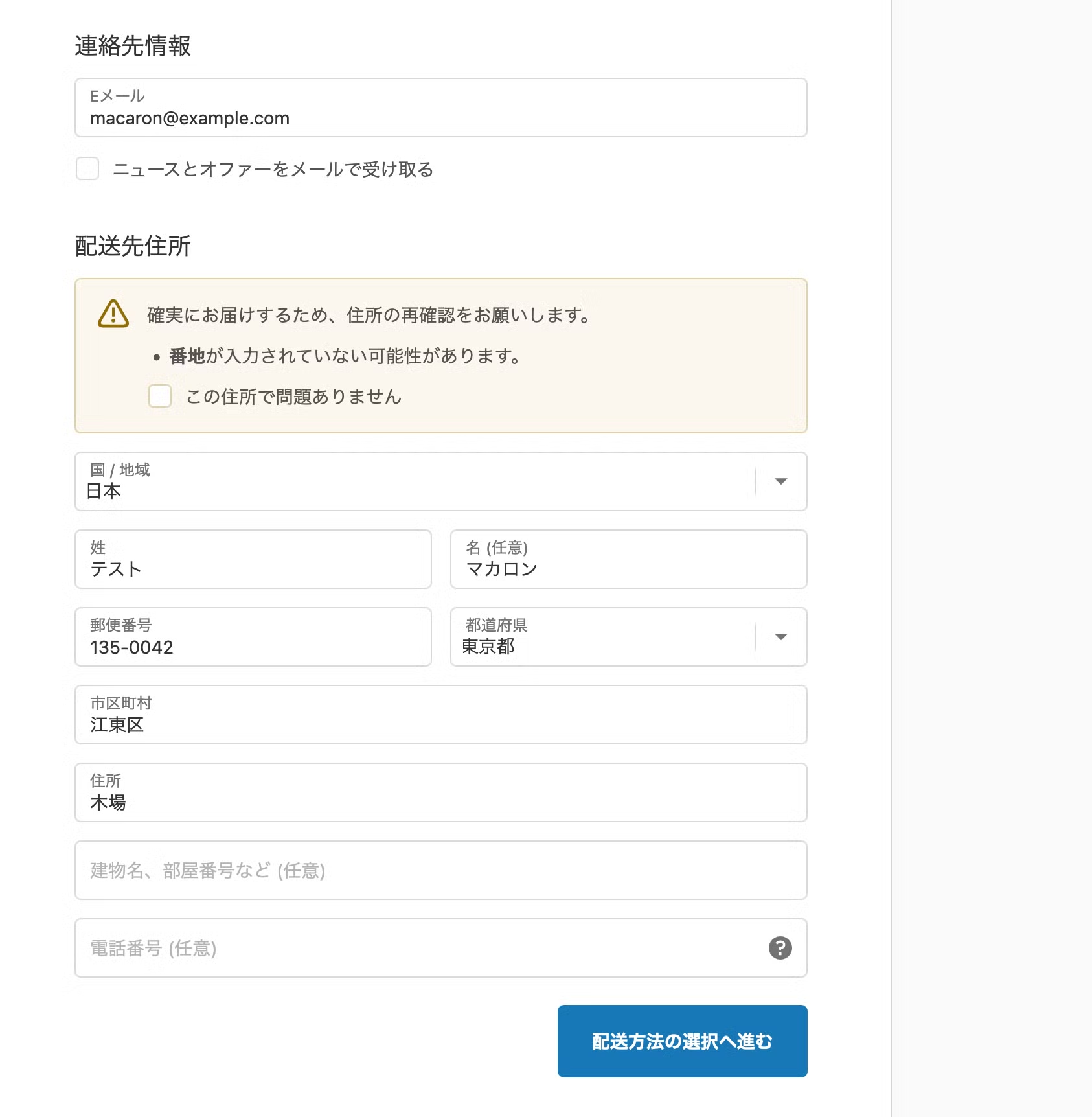Click the phone number help question-mark icon

click(x=780, y=948)
